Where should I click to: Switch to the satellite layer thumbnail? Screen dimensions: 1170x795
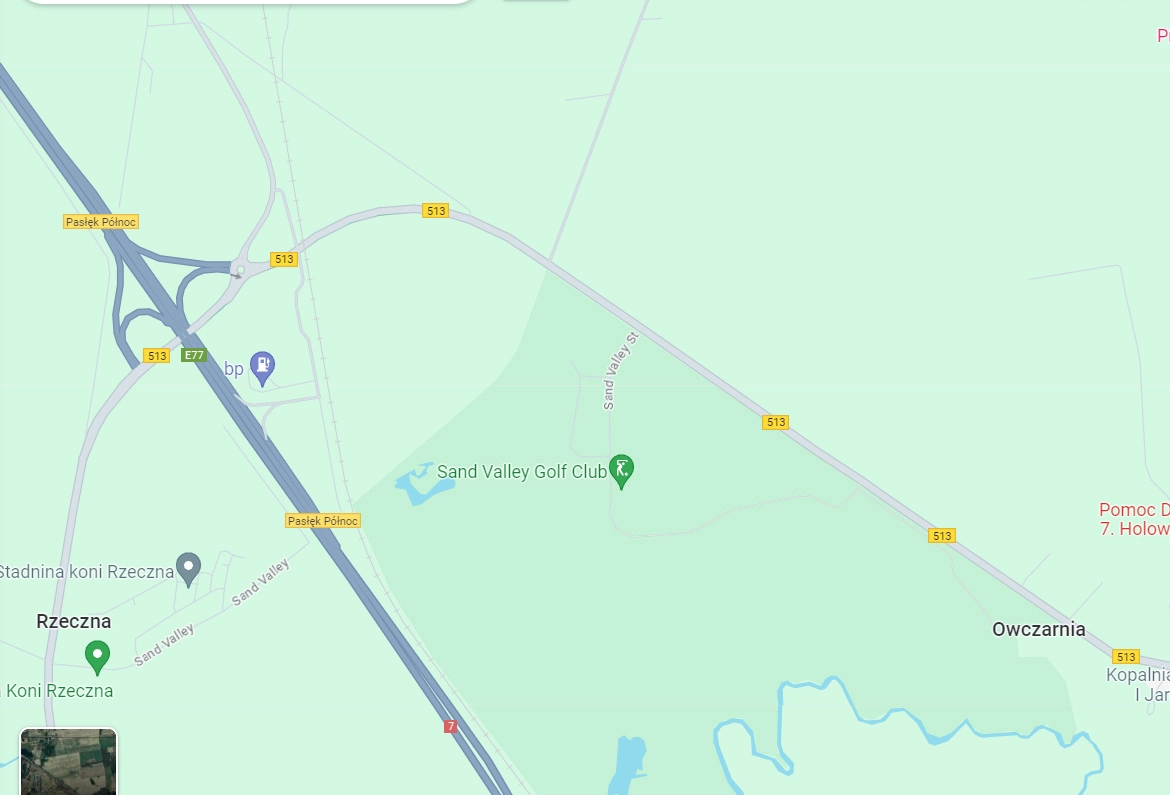(68, 761)
